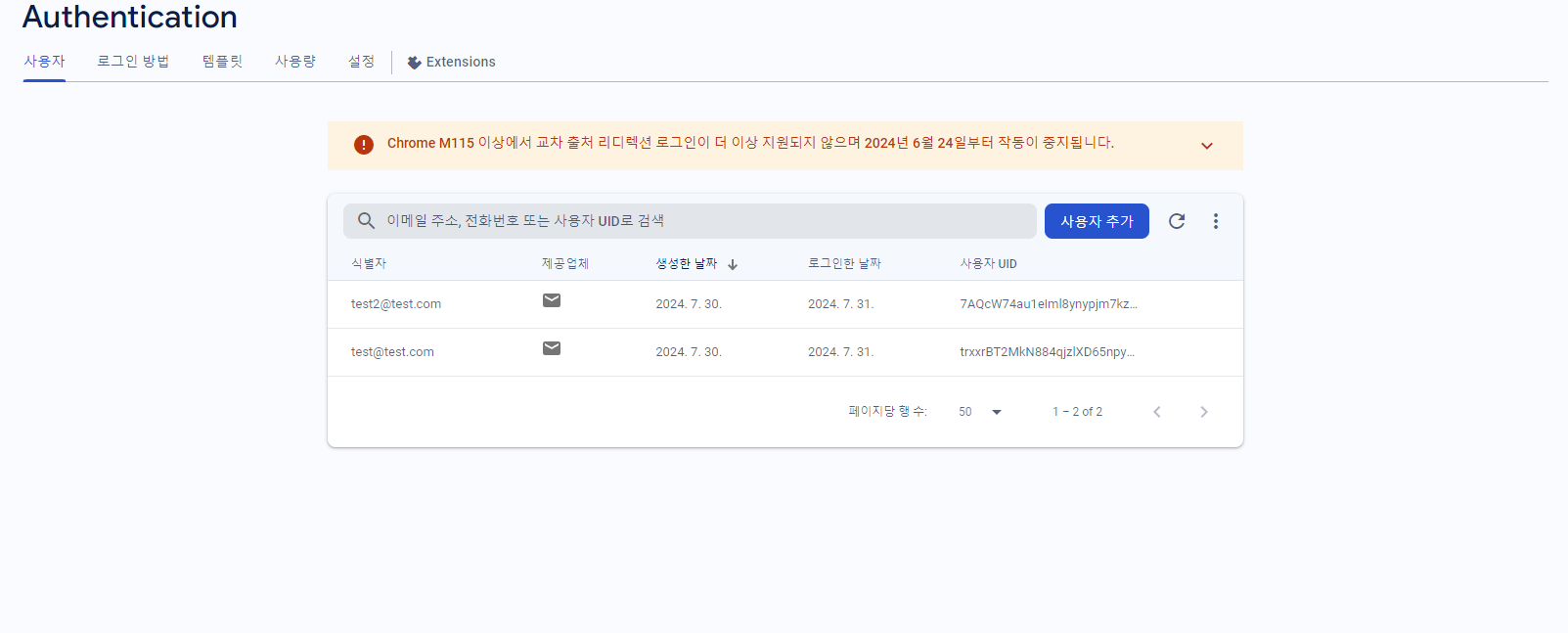1568x633 pixels.
Task: Select user test@test.com
Action: [x=392, y=352]
